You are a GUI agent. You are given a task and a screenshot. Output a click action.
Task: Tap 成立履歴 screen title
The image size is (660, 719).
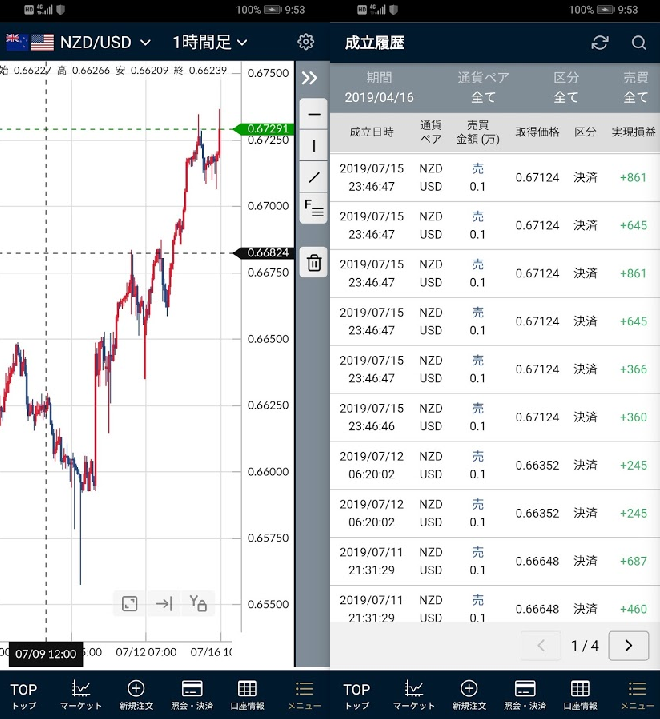(374, 43)
